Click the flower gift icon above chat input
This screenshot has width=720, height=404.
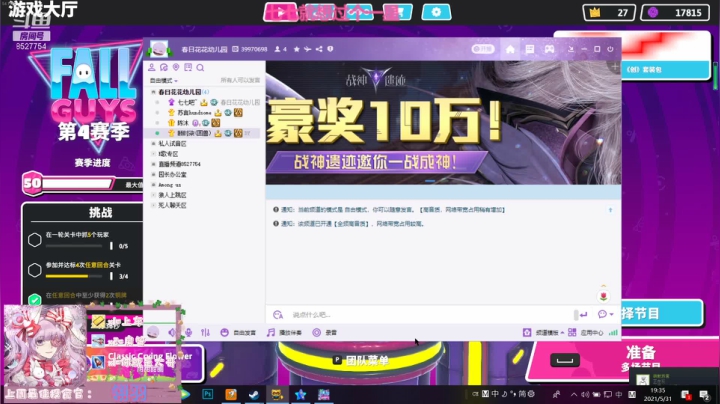tap(603, 296)
